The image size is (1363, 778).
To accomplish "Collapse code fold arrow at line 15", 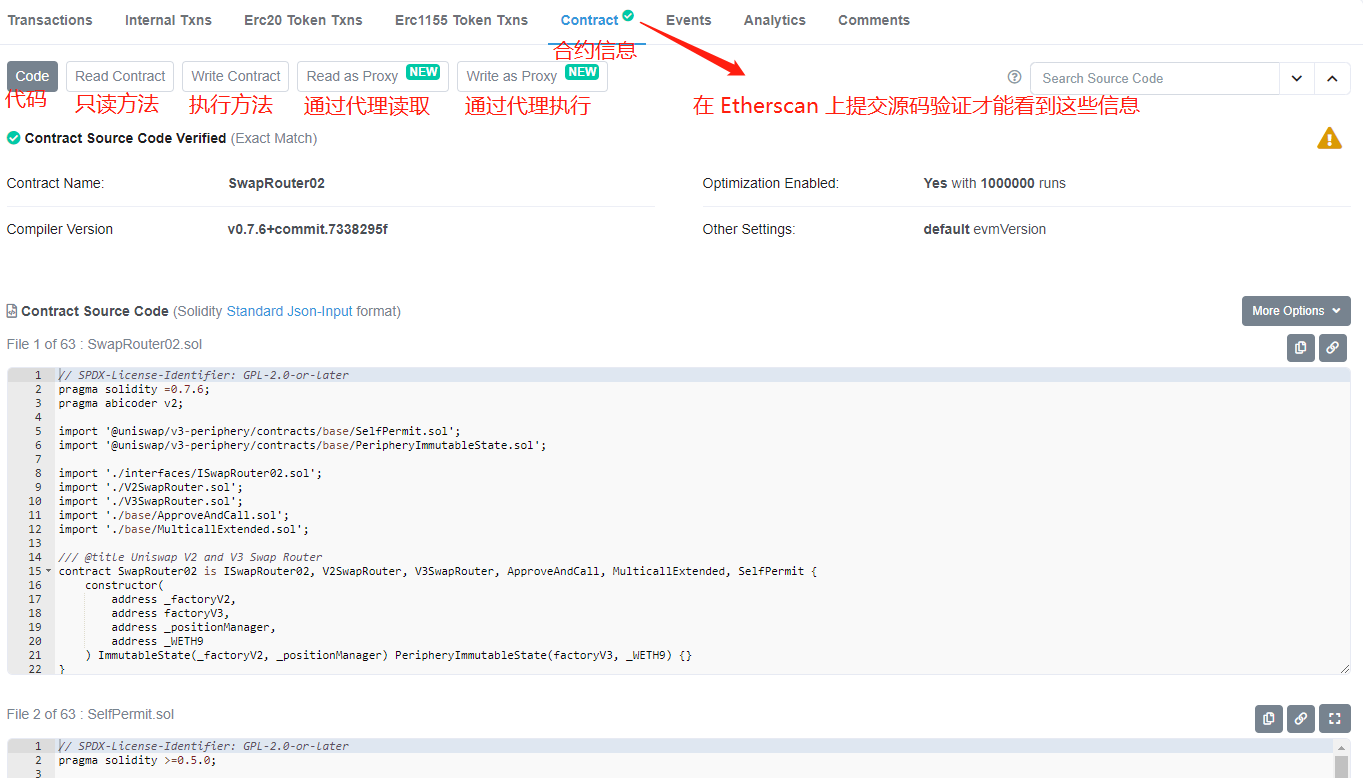I will (x=48, y=571).
